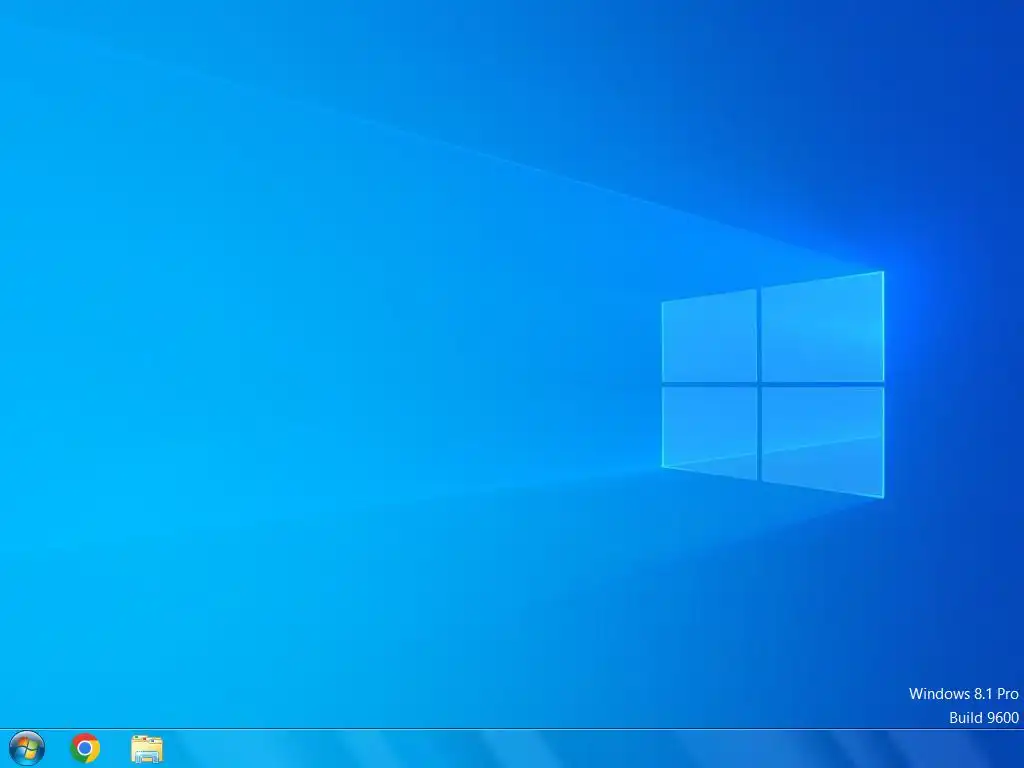Open the Start menu orb
This screenshot has width=1024, height=768.
tap(27, 748)
